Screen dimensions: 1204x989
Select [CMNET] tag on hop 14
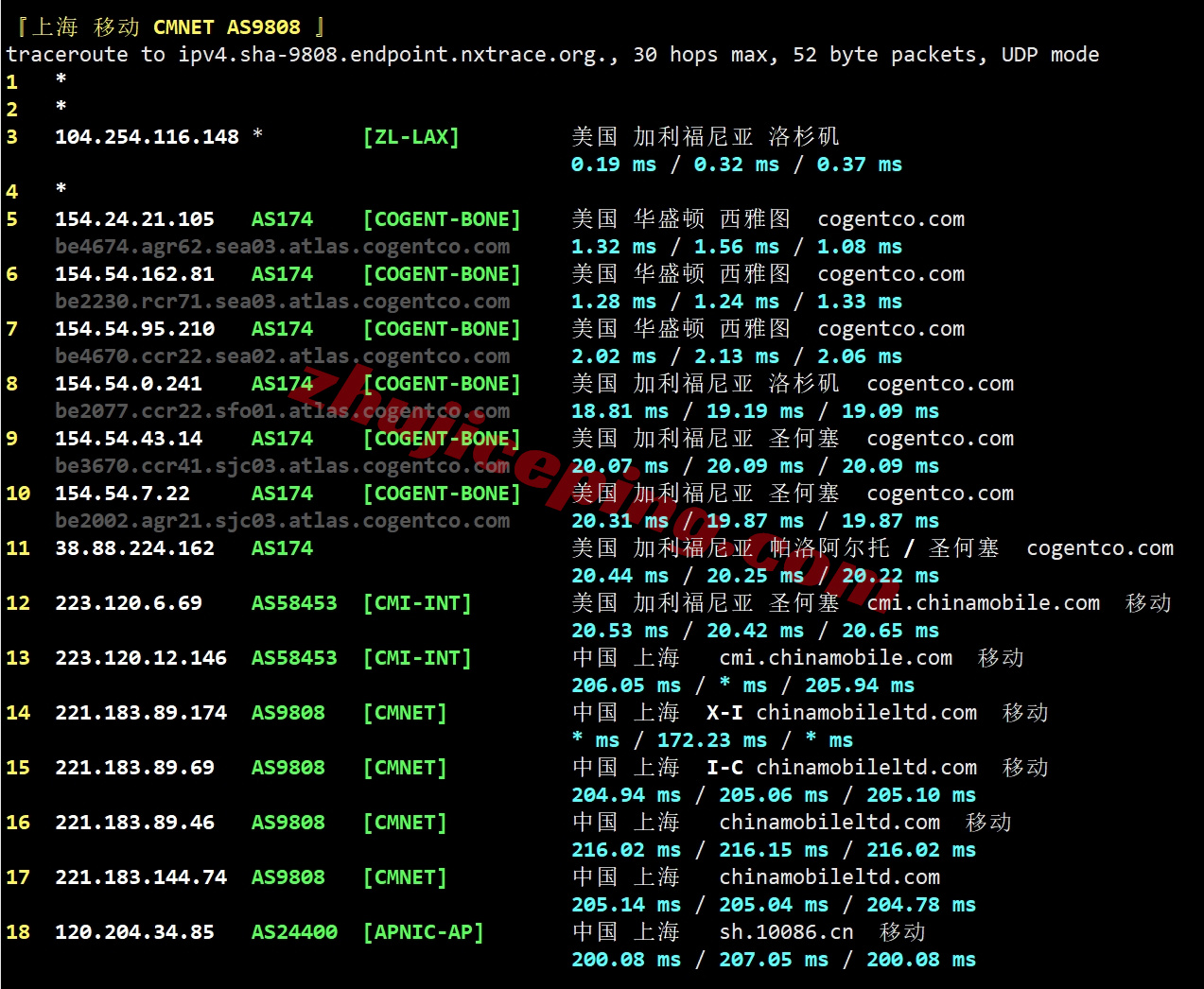pos(405,713)
